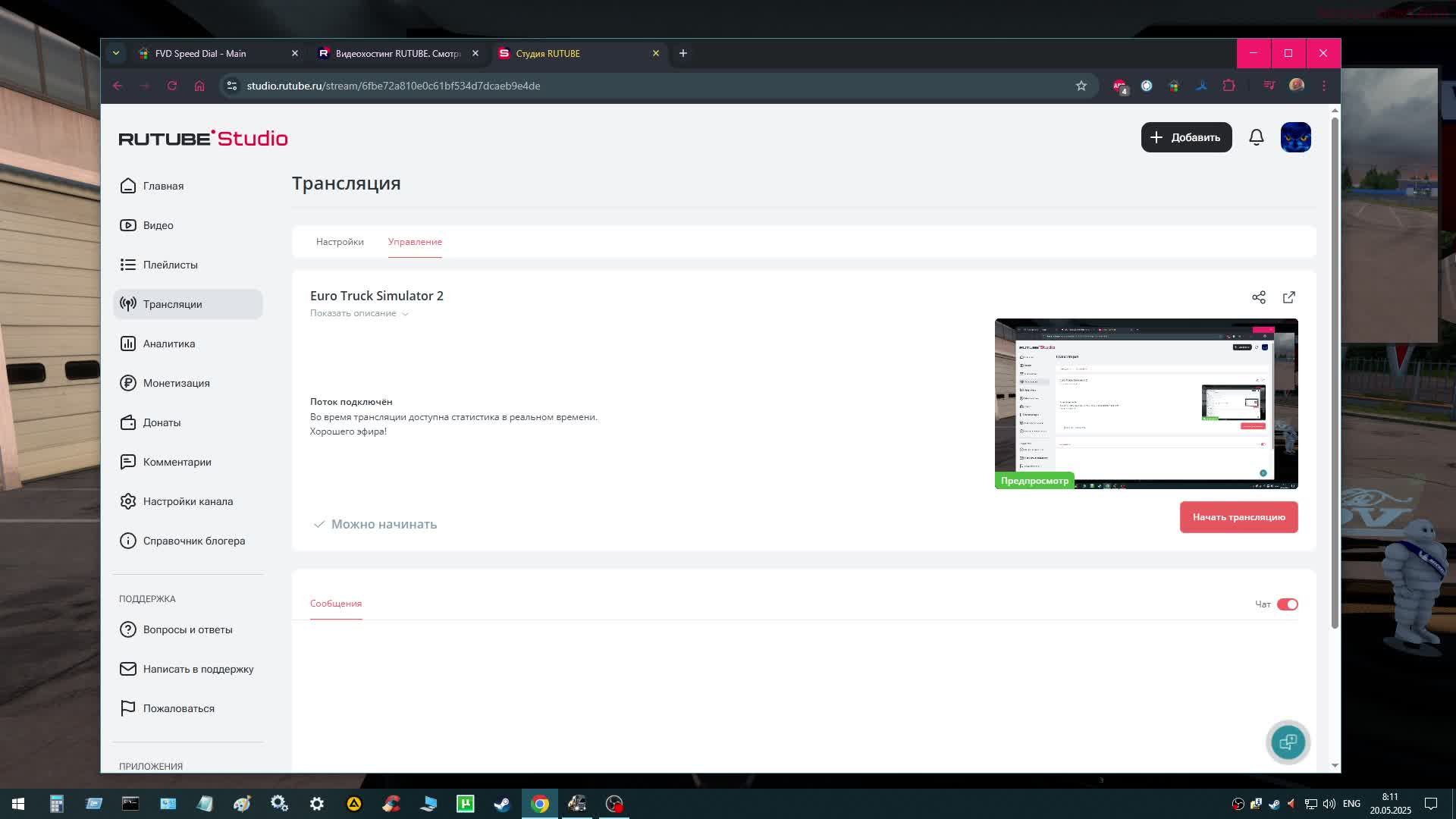The height and width of the screenshot is (819, 1456).
Task: Click the page vertical scrollbar
Action: [x=1335, y=372]
